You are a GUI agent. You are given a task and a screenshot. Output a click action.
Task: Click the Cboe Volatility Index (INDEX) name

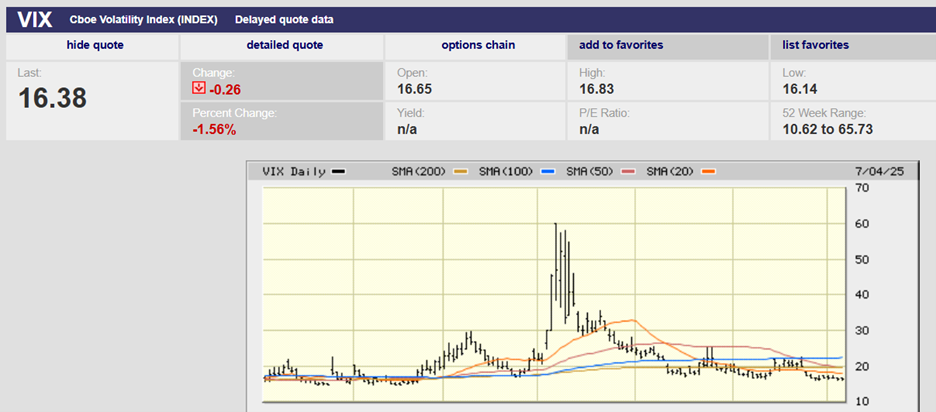(x=143, y=20)
